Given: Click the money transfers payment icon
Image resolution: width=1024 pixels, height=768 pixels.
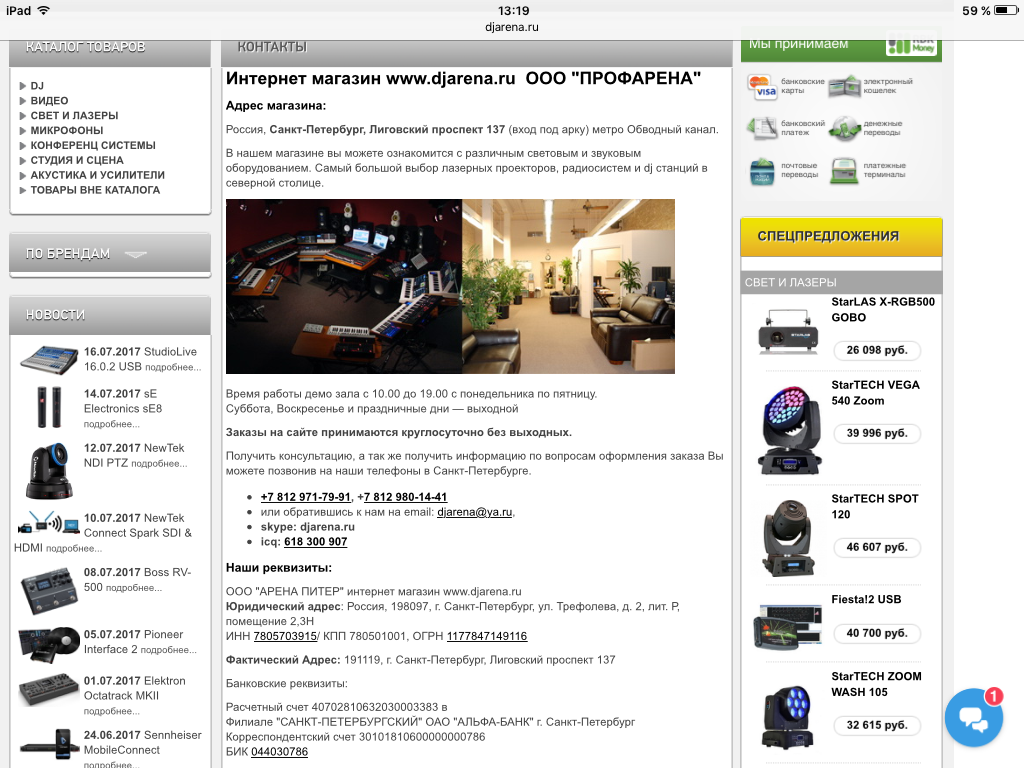Looking at the screenshot, I should (x=845, y=129).
